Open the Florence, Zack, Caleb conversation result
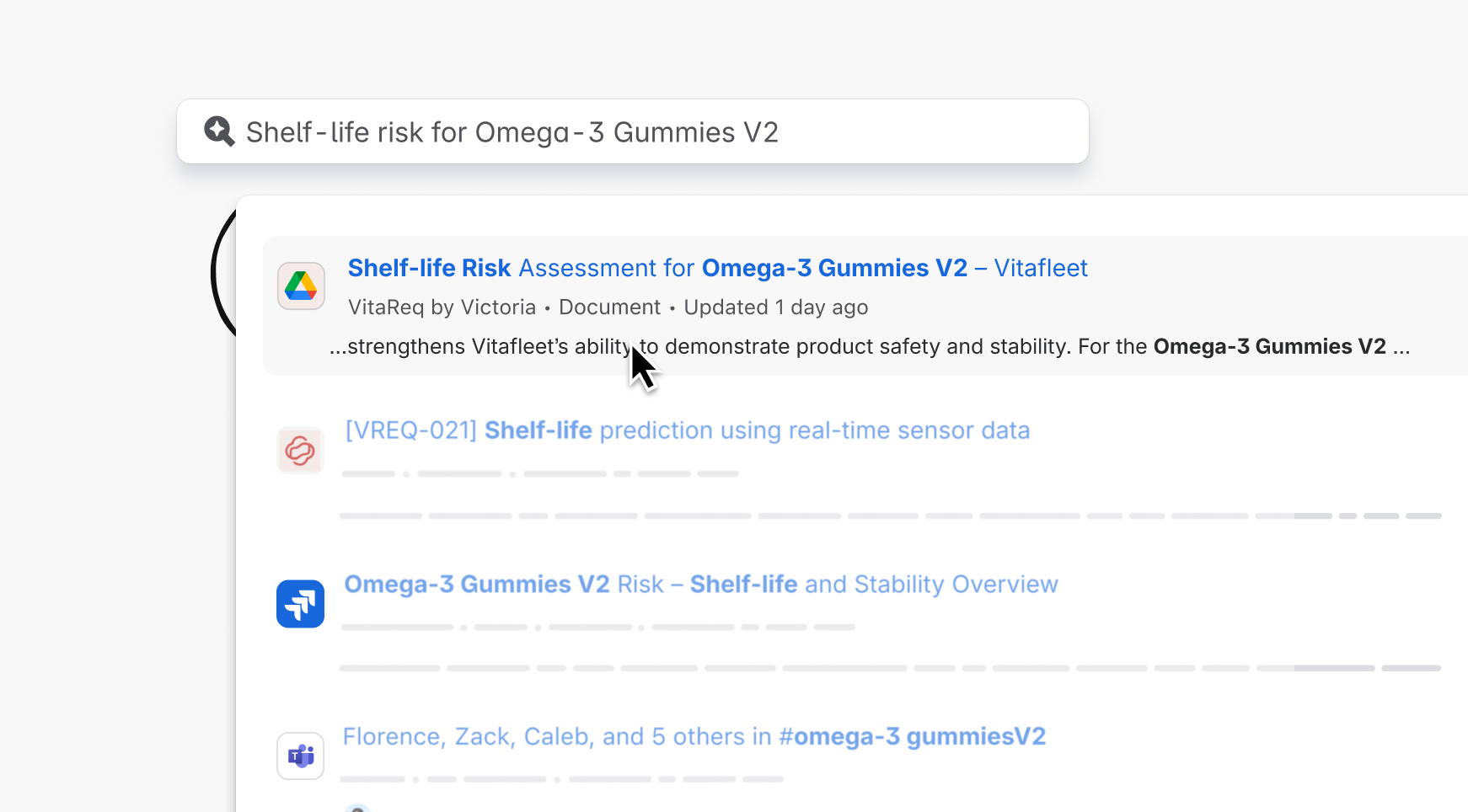This screenshot has width=1468, height=812. point(694,737)
